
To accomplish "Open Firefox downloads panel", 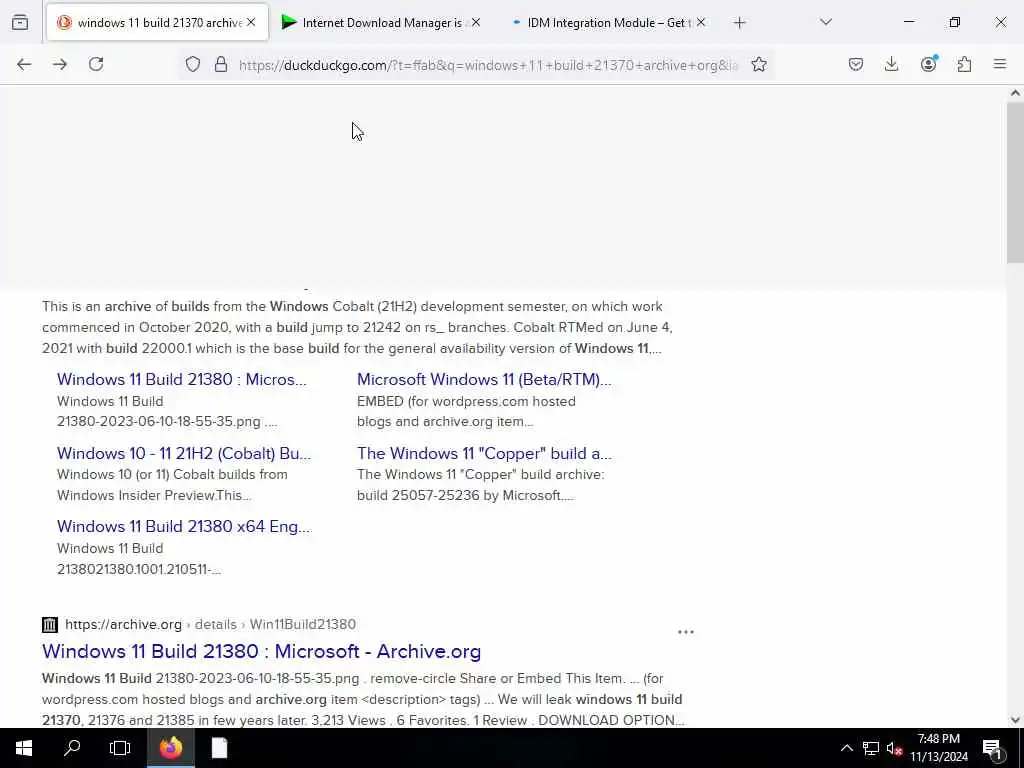I will click(891, 64).
